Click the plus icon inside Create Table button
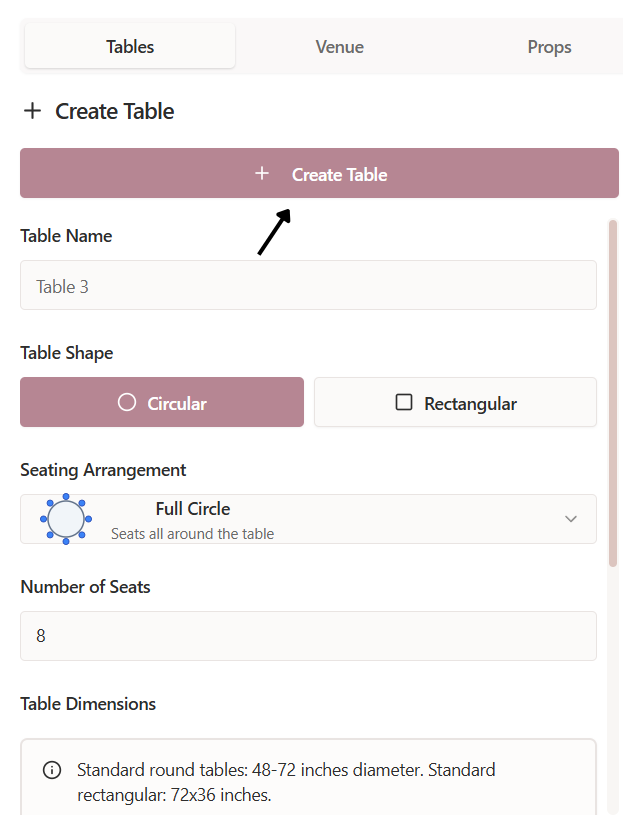The image size is (623, 830). (262, 172)
